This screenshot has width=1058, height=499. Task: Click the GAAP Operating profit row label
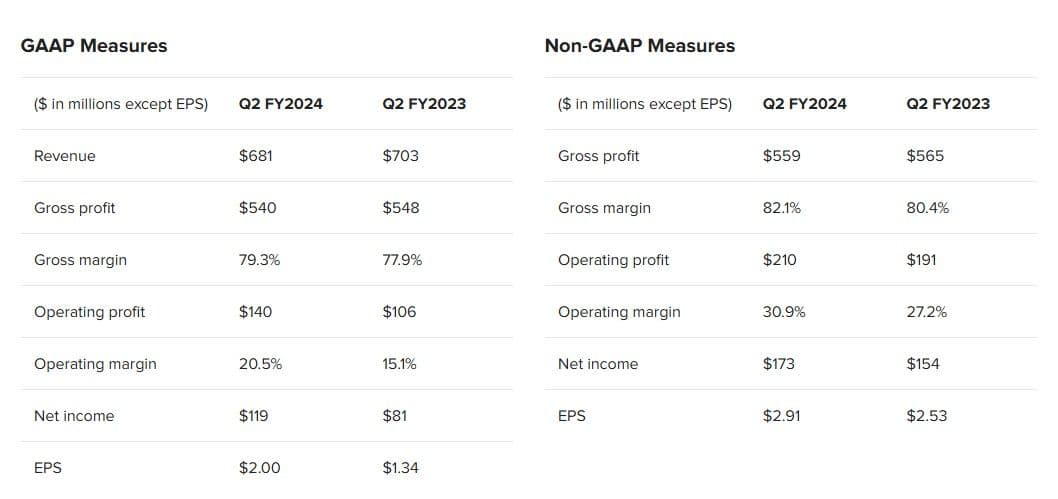point(90,312)
